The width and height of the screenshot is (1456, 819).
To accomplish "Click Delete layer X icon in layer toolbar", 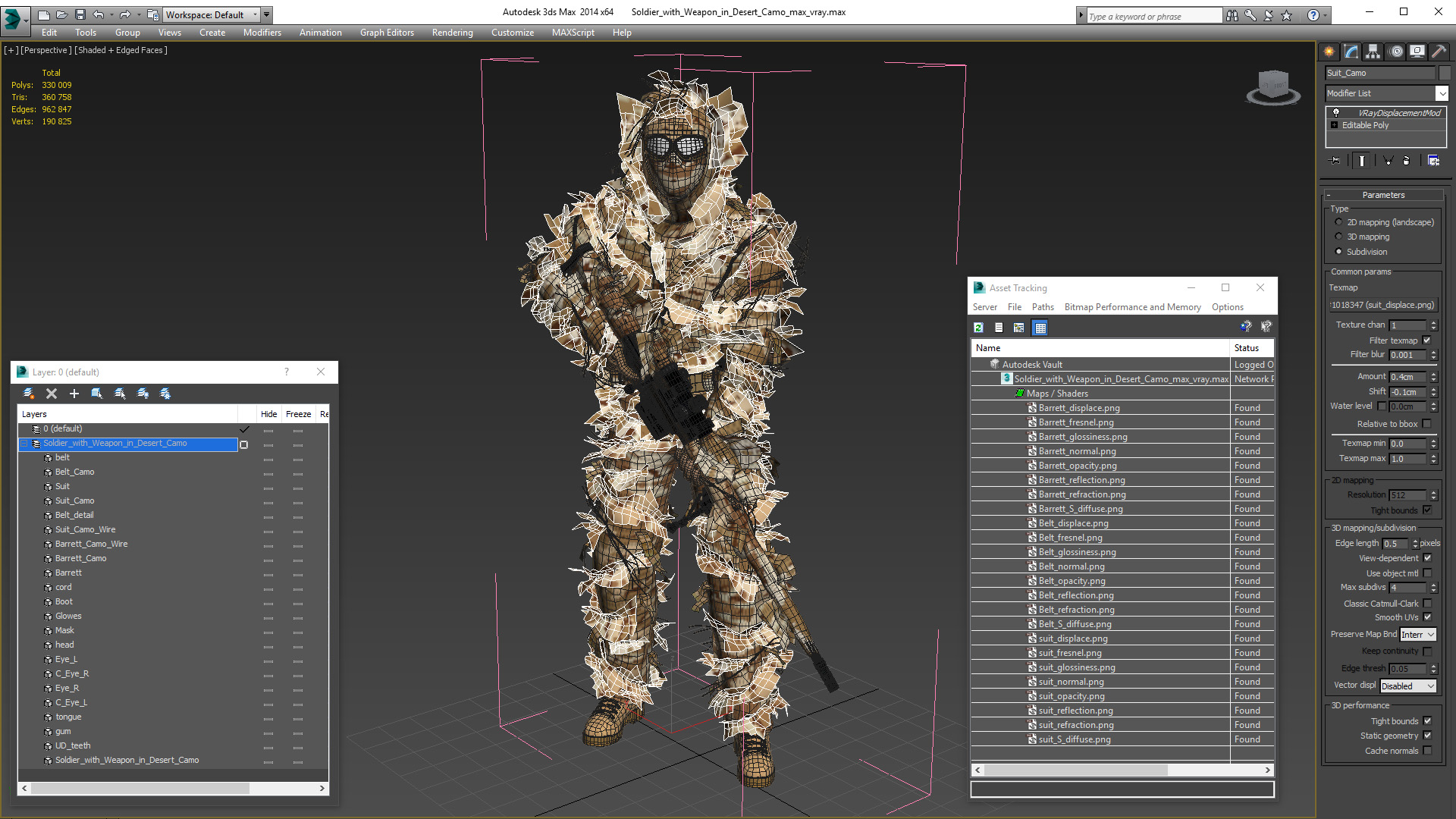I will pyautogui.click(x=52, y=394).
